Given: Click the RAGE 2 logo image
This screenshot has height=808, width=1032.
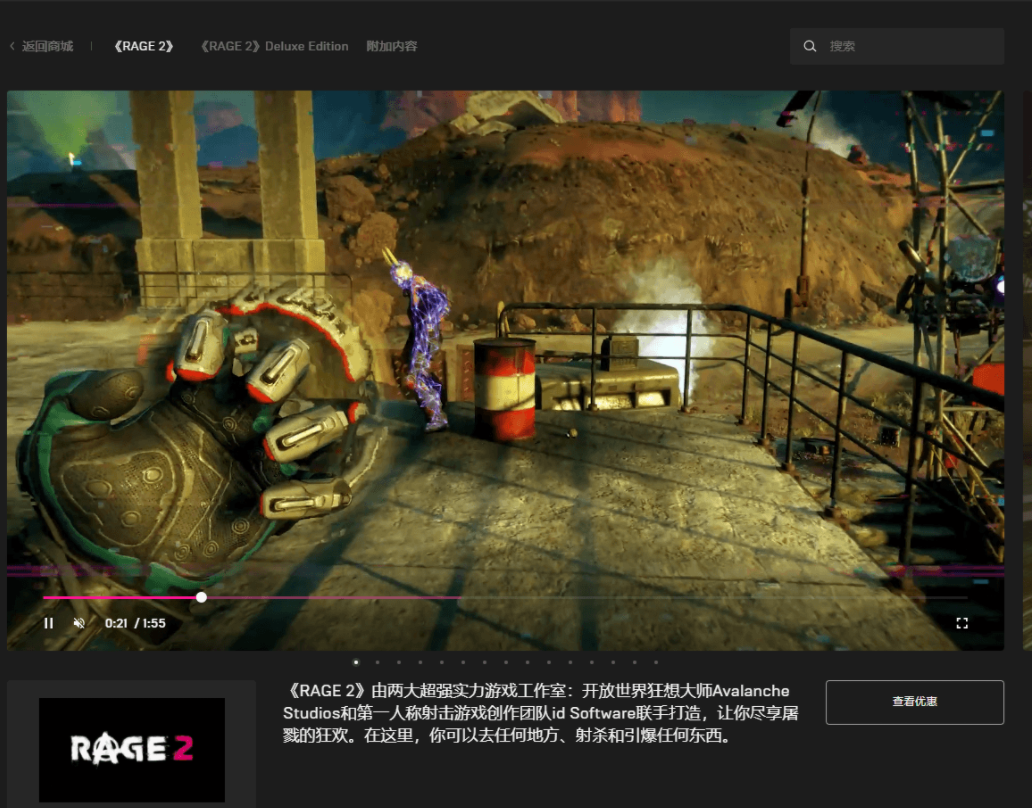Looking at the screenshot, I should pyautogui.click(x=131, y=749).
